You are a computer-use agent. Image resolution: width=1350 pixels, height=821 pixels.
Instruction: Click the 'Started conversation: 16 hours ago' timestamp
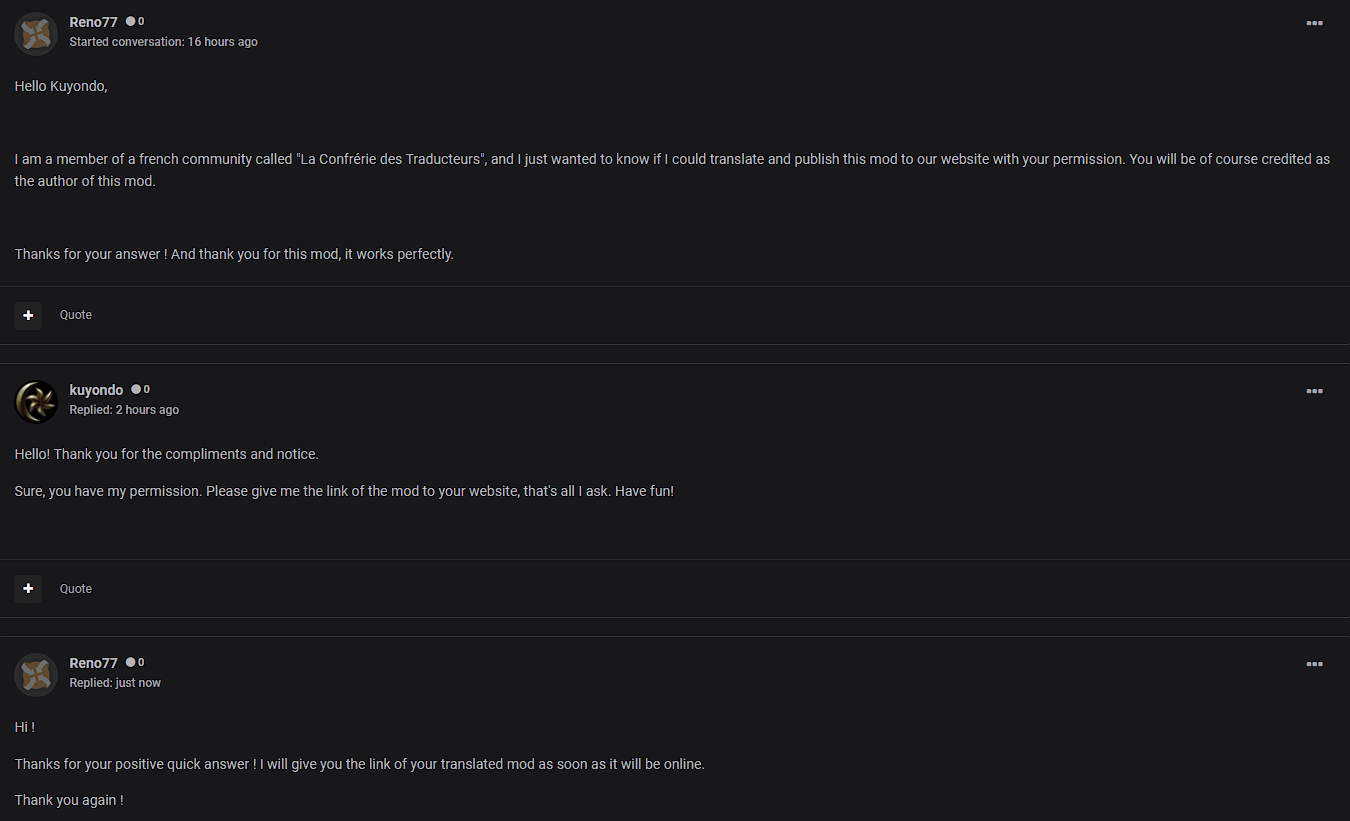click(x=163, y=42)
